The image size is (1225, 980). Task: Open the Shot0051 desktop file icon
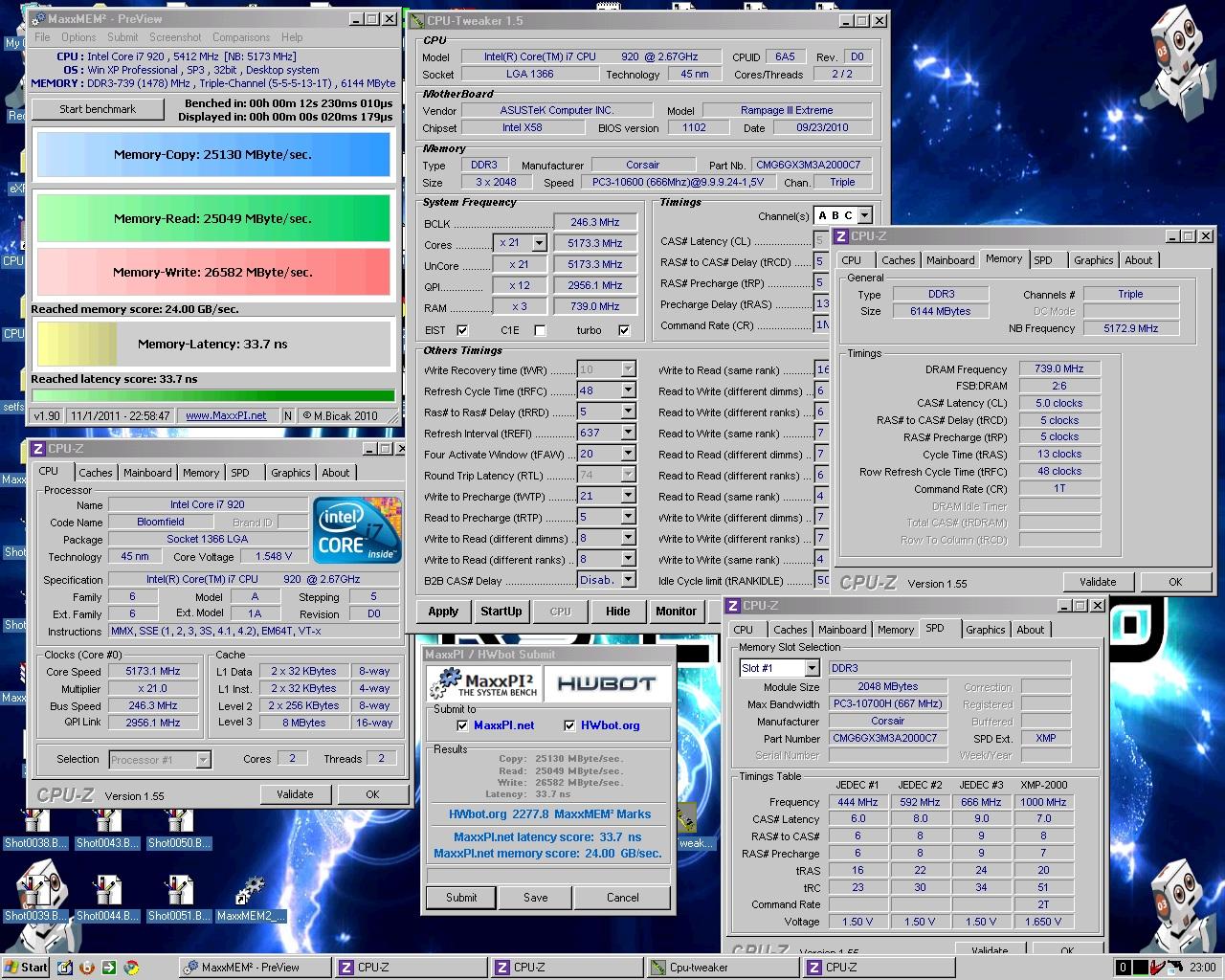point(179,900)
